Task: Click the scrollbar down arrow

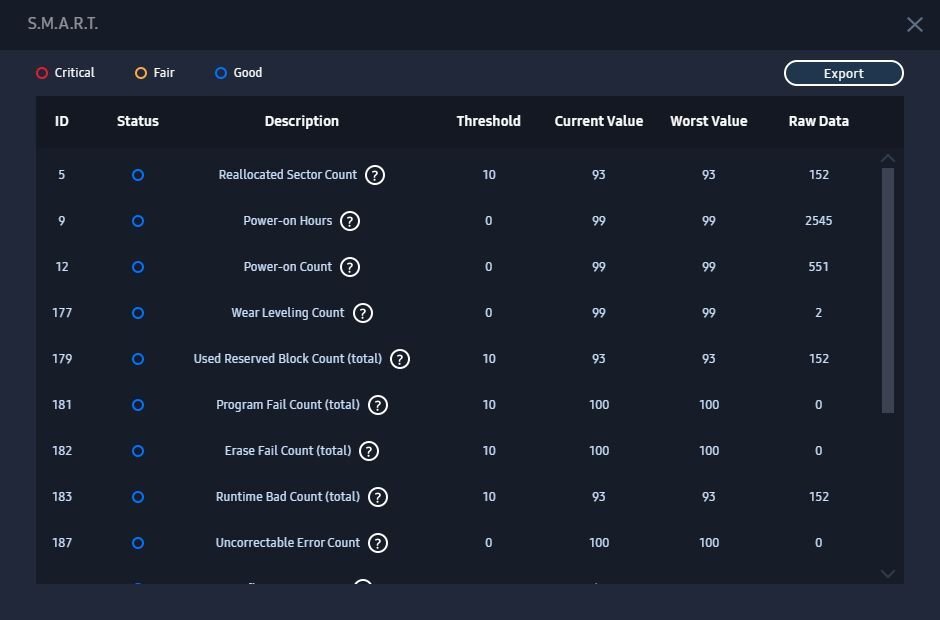Action: [x=888, y=574]
